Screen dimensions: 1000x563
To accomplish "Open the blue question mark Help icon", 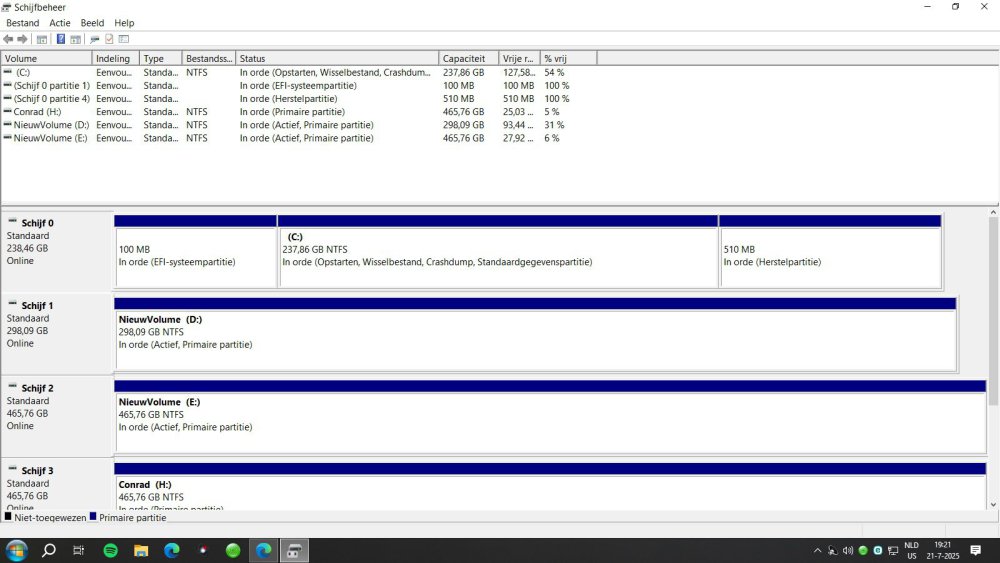I will [61, 40].
